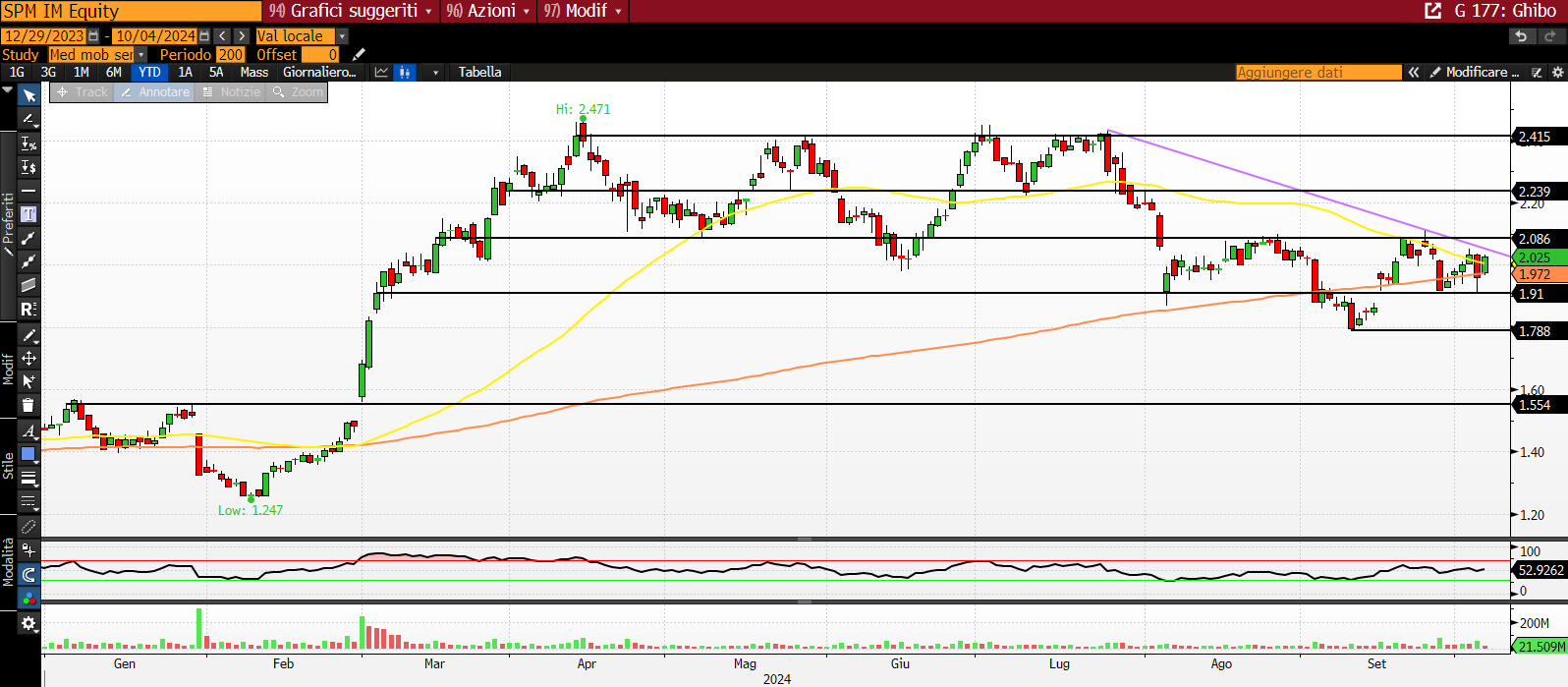Open the Azioni dropdown menu
Viewport: 1568px width, 687px height.
click(488, 11)
